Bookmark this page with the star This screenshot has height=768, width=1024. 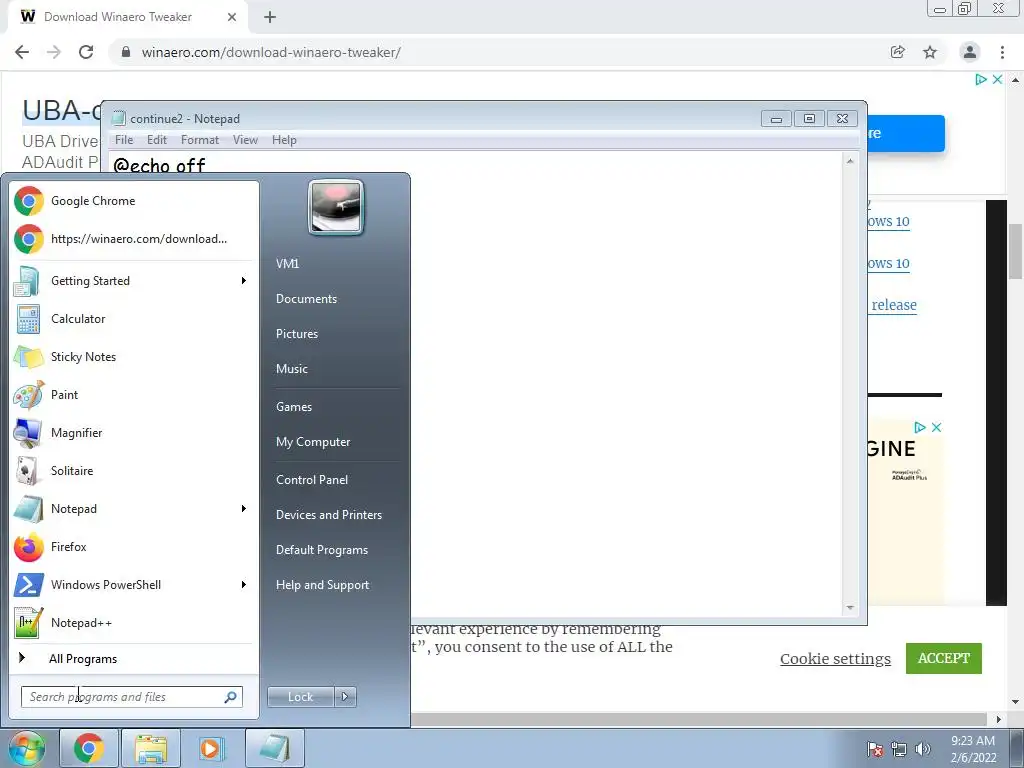coord(930,52)
